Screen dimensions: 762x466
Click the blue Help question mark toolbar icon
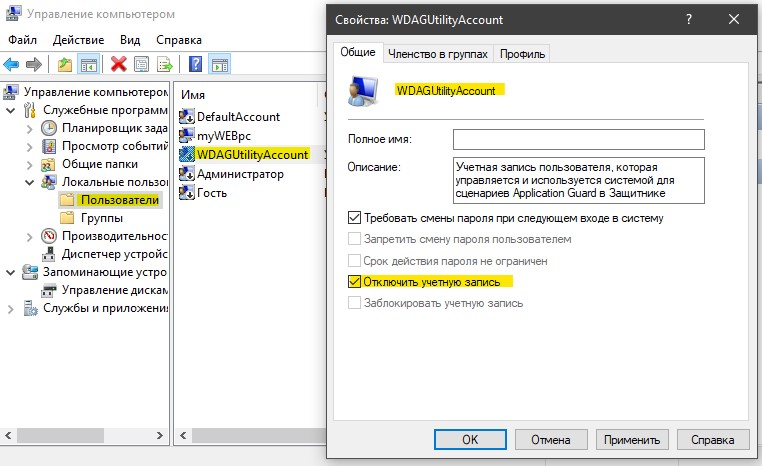pos(195,64)
